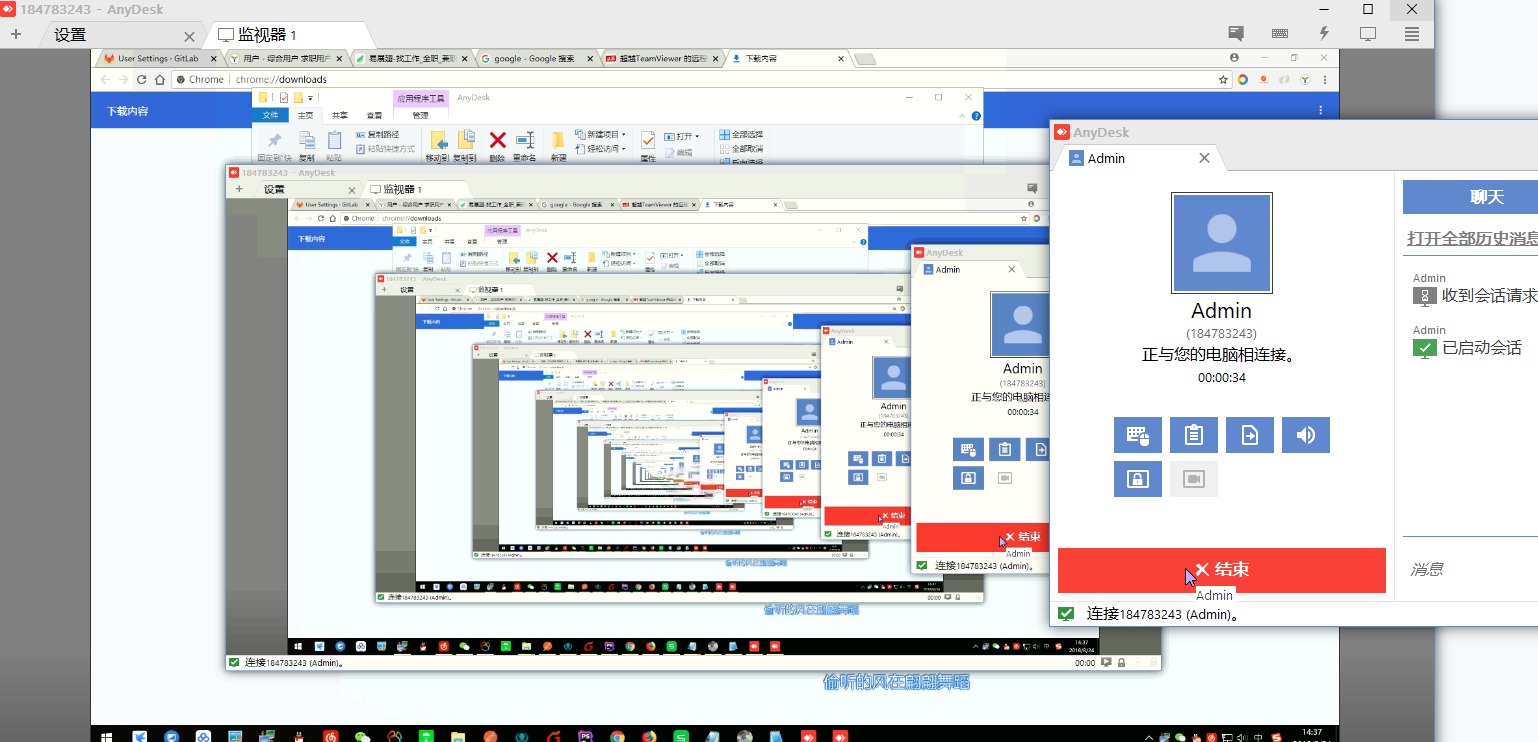Image resolution: width=1538 pixels, height=742 pixels.
Task: Add a new AnyDesk session tab
Action: 16,34
